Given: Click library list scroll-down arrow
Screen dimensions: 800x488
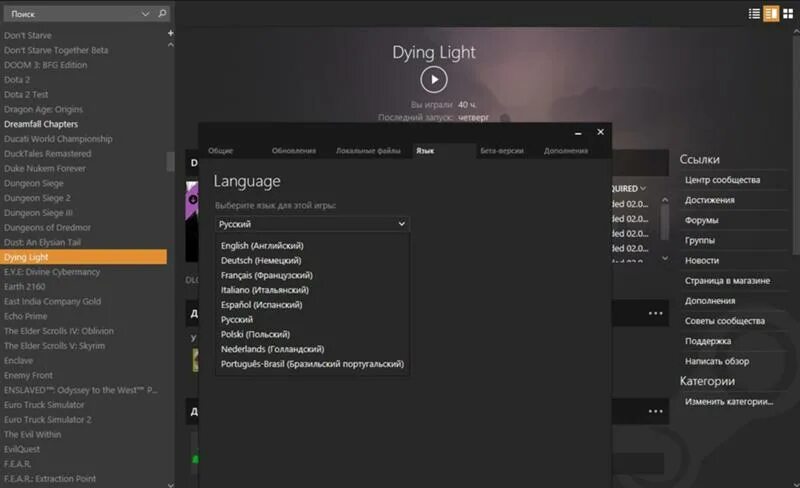Looking at the screenshot, I should tap(170, 484).
